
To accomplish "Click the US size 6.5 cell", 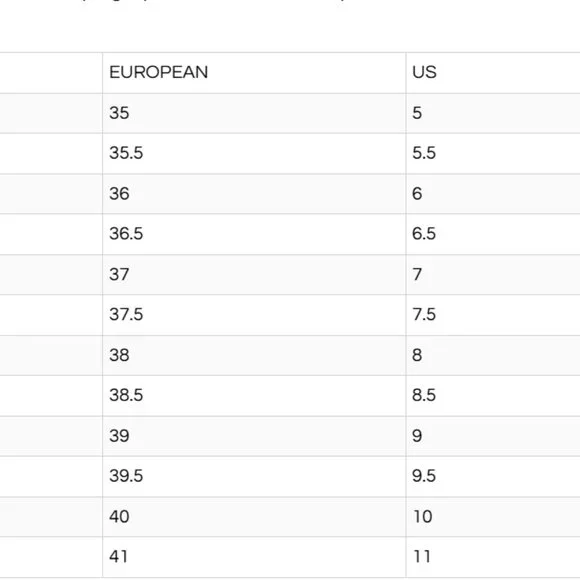I will pyautogui.click(x=493, y=234).
